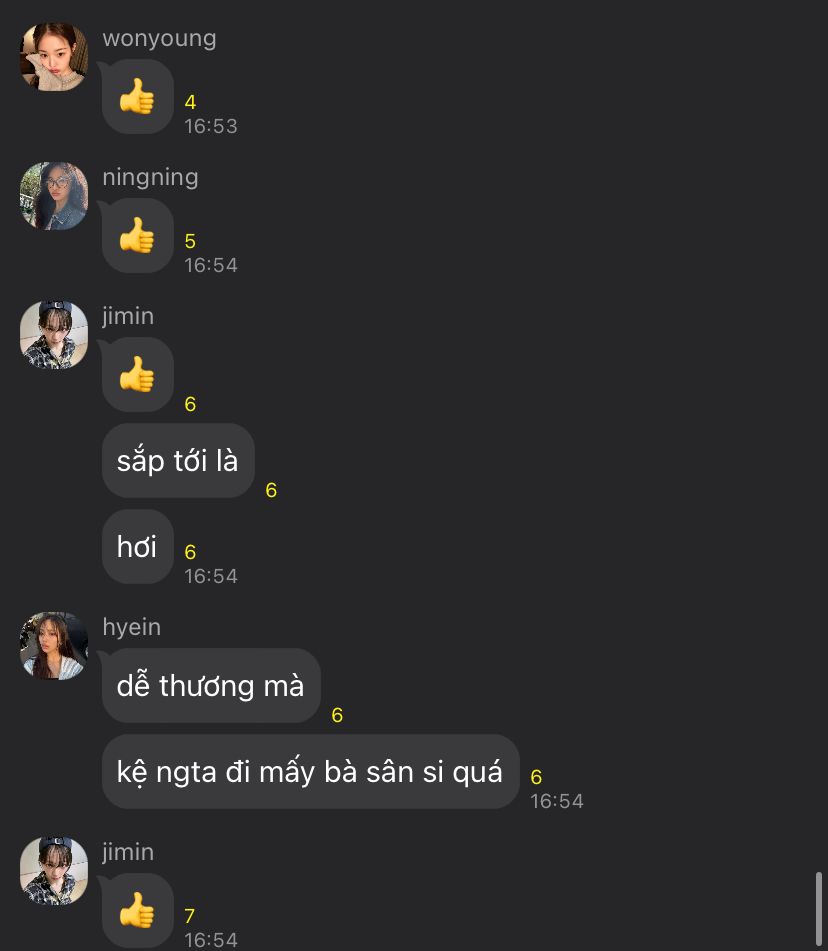Click jimin's name above first thumbs-up
This screenshot has width=828, height=951.
point(128,316)
